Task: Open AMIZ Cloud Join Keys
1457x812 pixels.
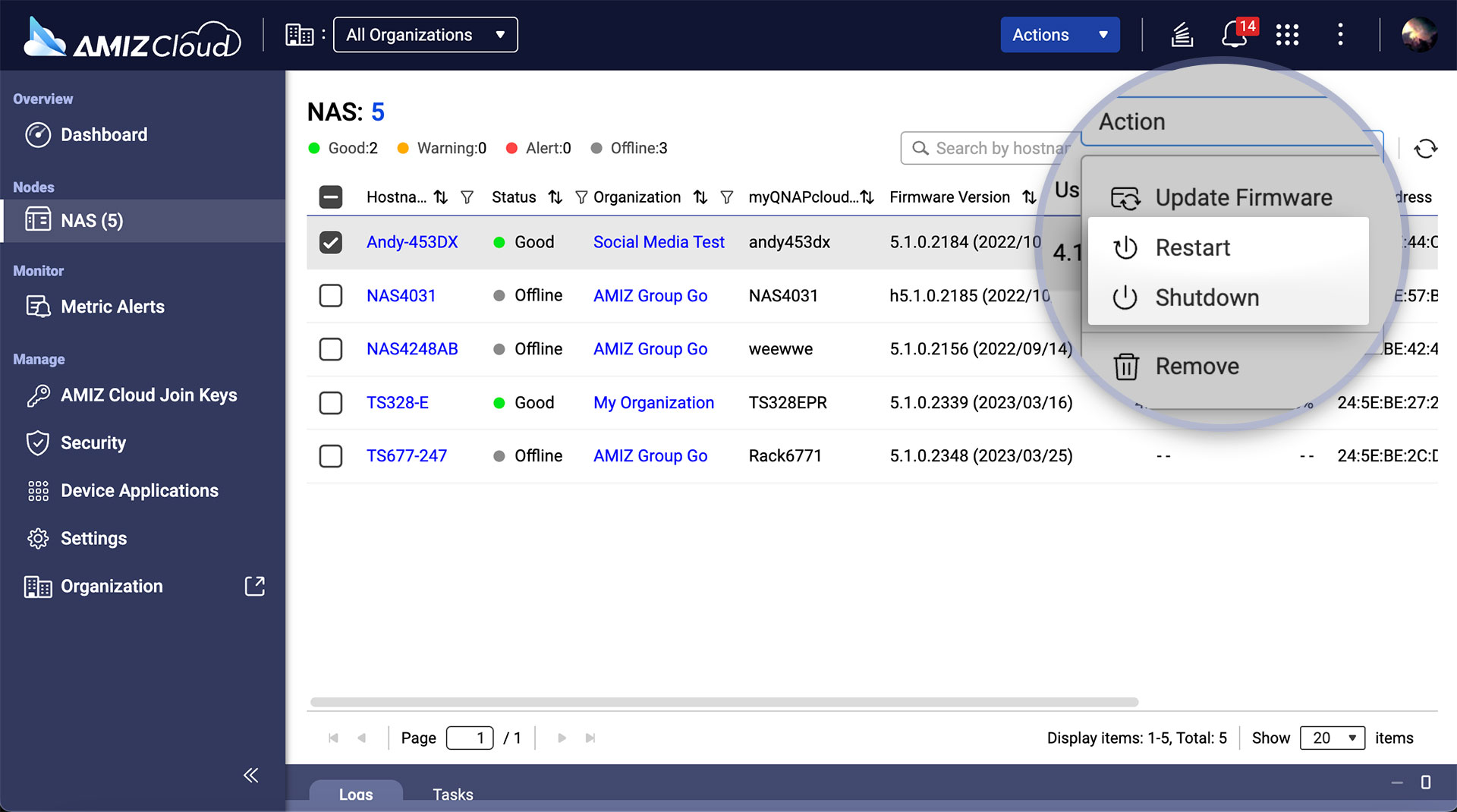Action: click(x=148, y=395)
